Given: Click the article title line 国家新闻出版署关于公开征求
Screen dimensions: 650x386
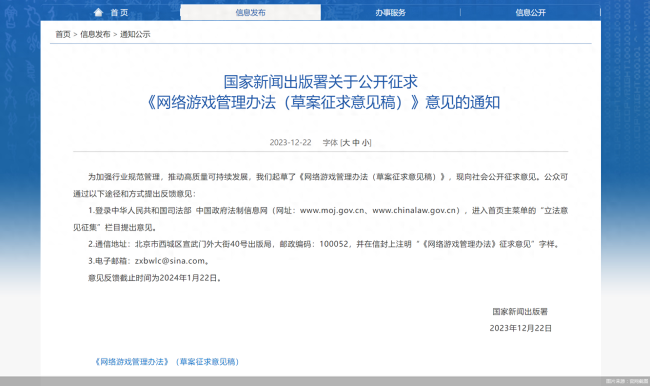Looking at the screenshot, I should pyautogui.click(x=320, y=82).
